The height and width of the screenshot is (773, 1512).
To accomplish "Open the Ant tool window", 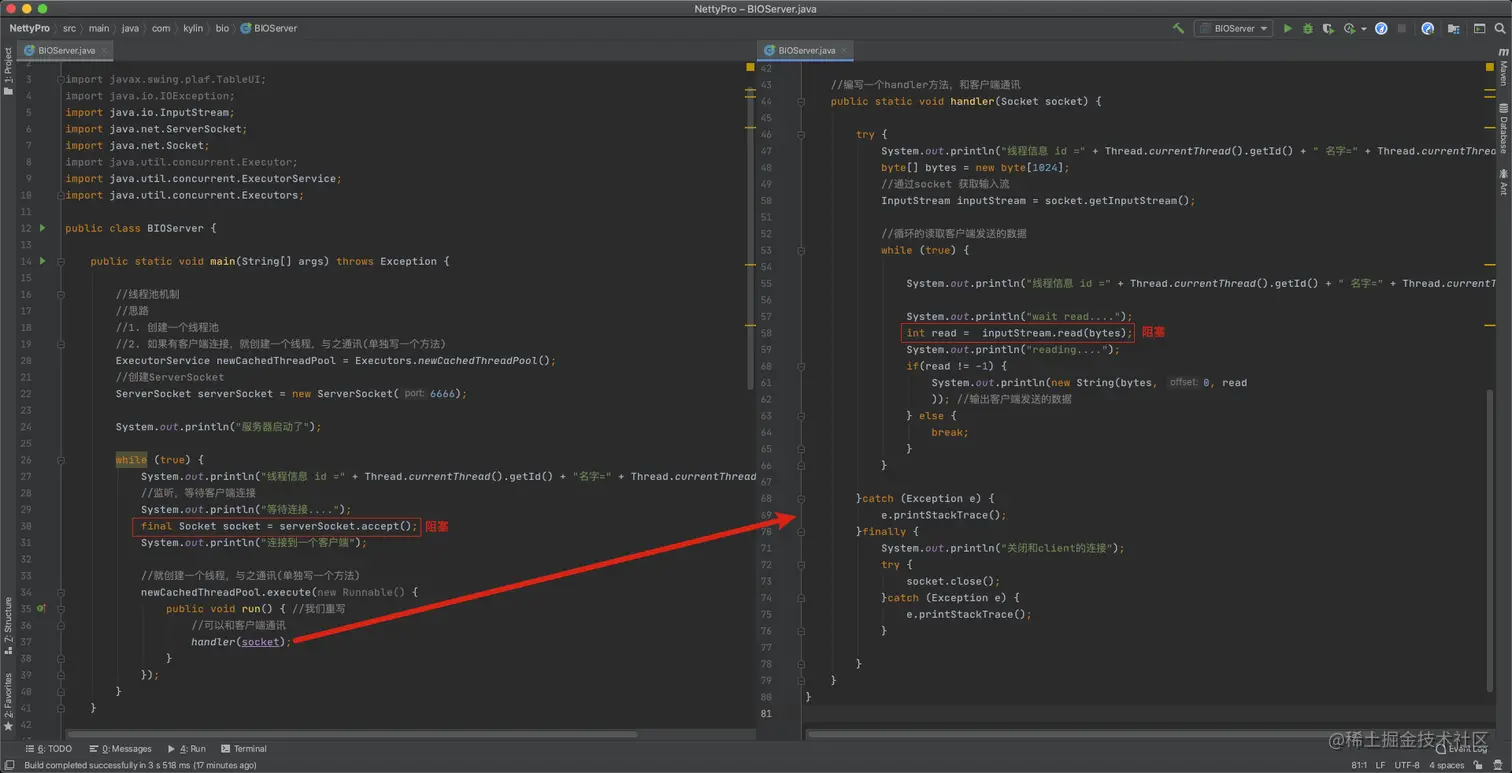I will pos(1503,182).
